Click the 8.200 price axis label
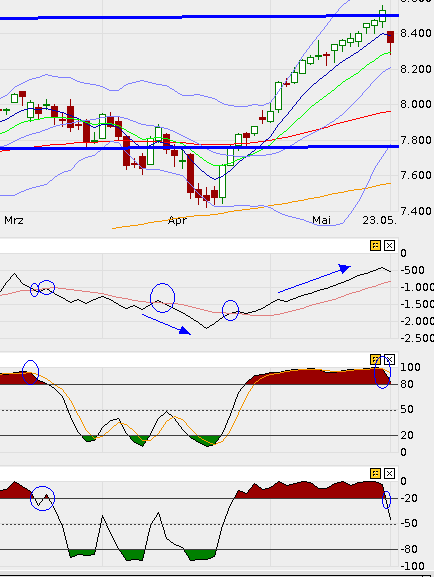434x577 pixels. [416, 69]
